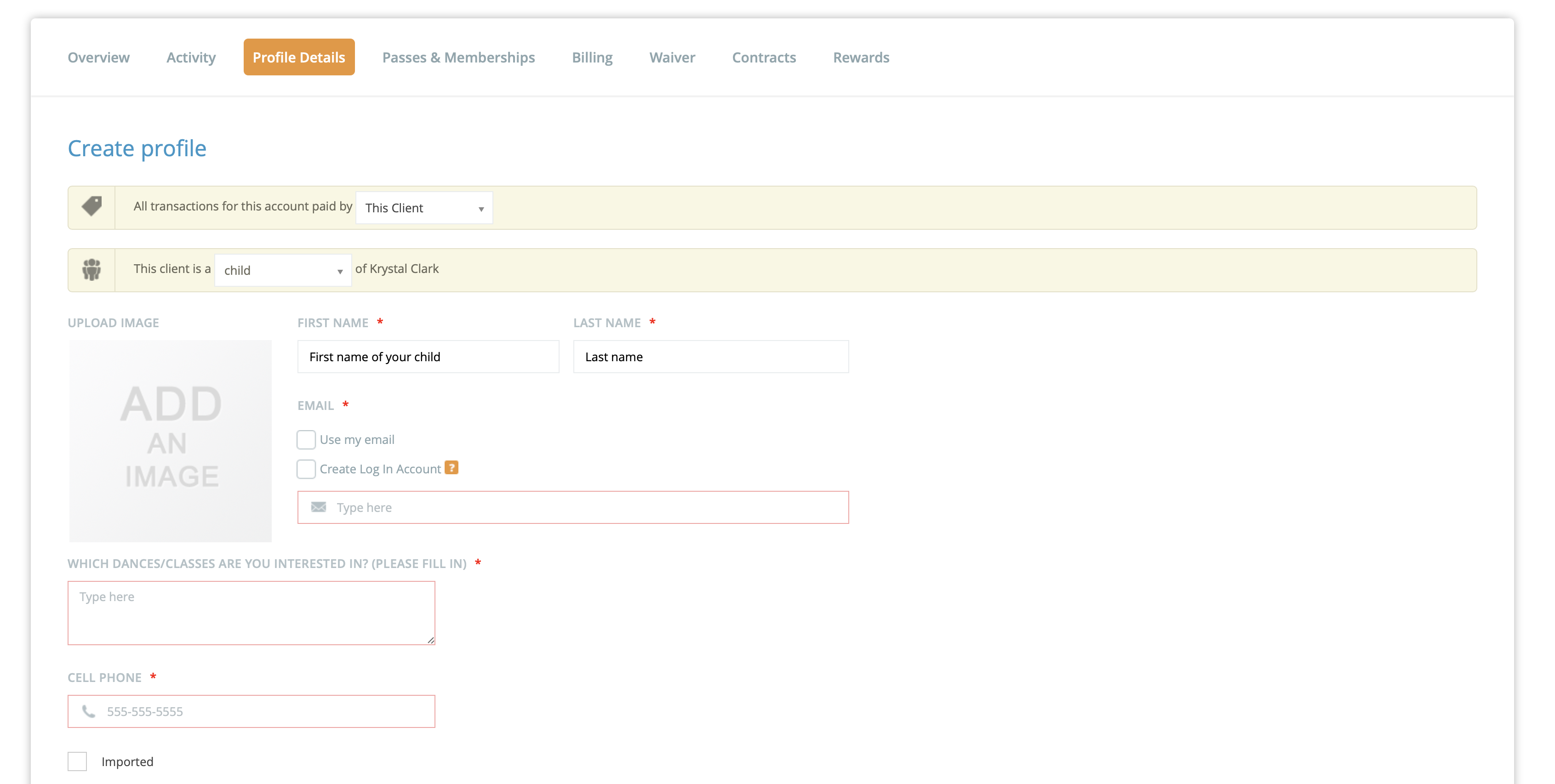This screenshot has height=784, width=1555.
Task: Open the Rewards tab
Action: [861, 57]
